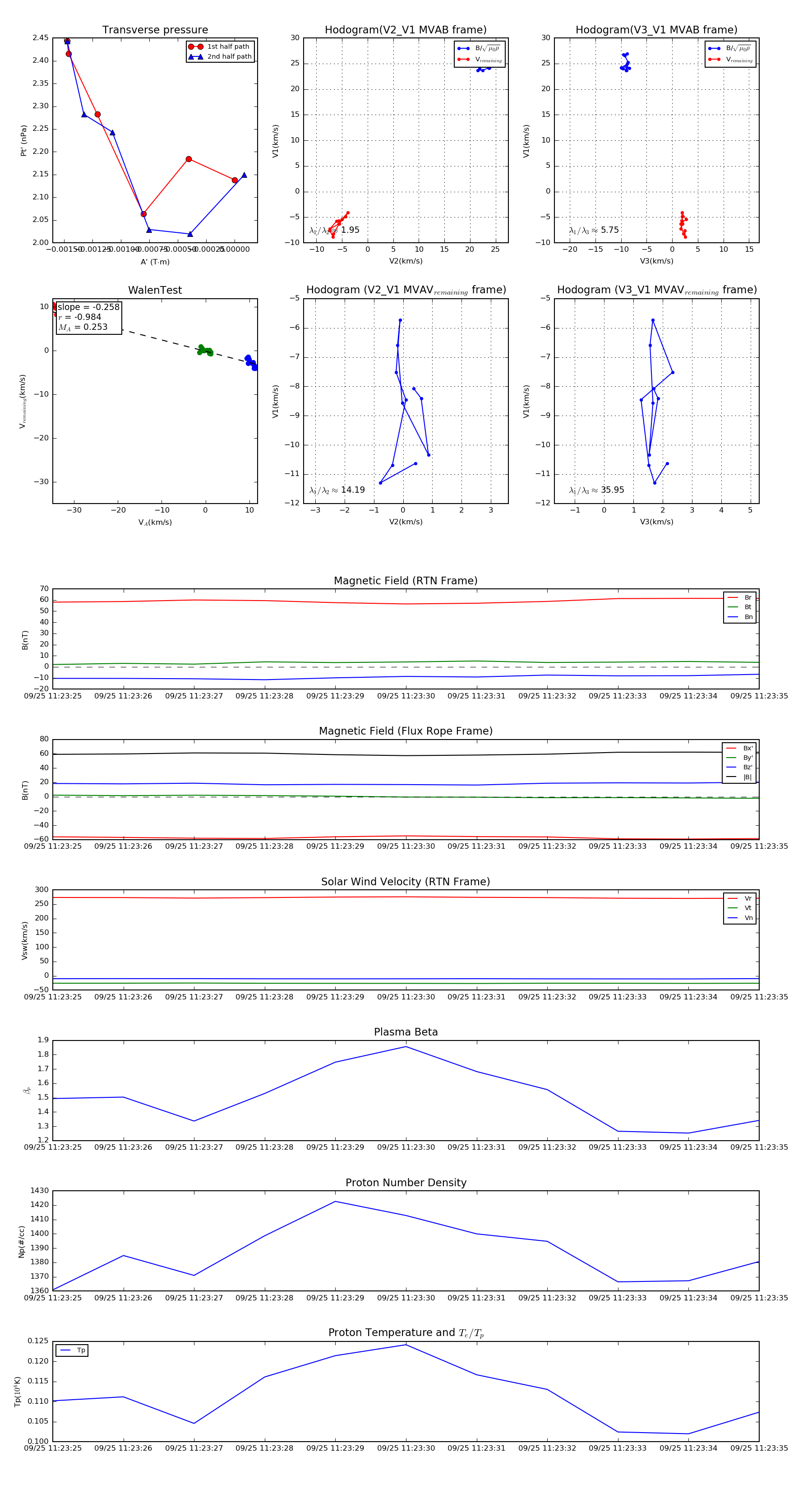Click the eigenvalue ratio label reading 14.19
The image size is (812, 1489).
[x=337, y=490]
